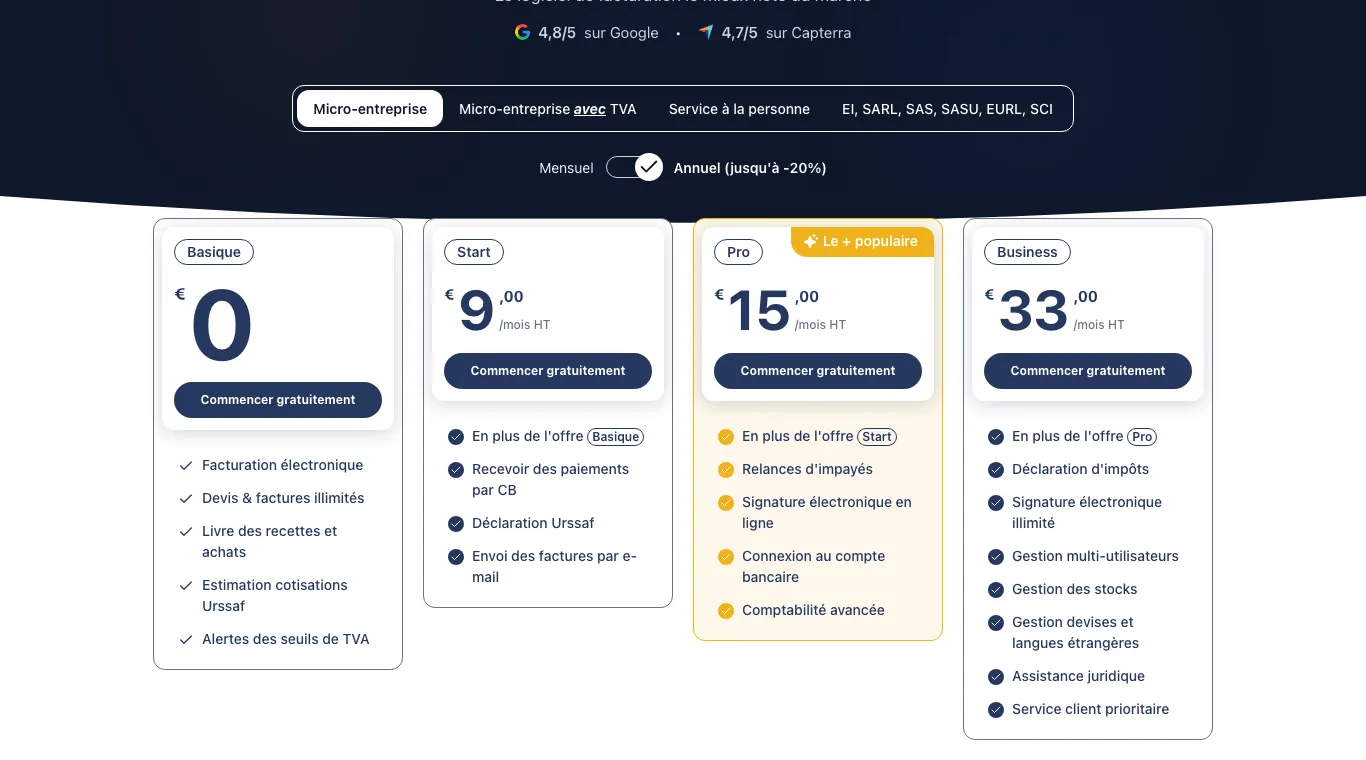The height and width of the screenshot is (760, 1366).
Task: Click the Le + populaire badge
Action: point(863,242)
